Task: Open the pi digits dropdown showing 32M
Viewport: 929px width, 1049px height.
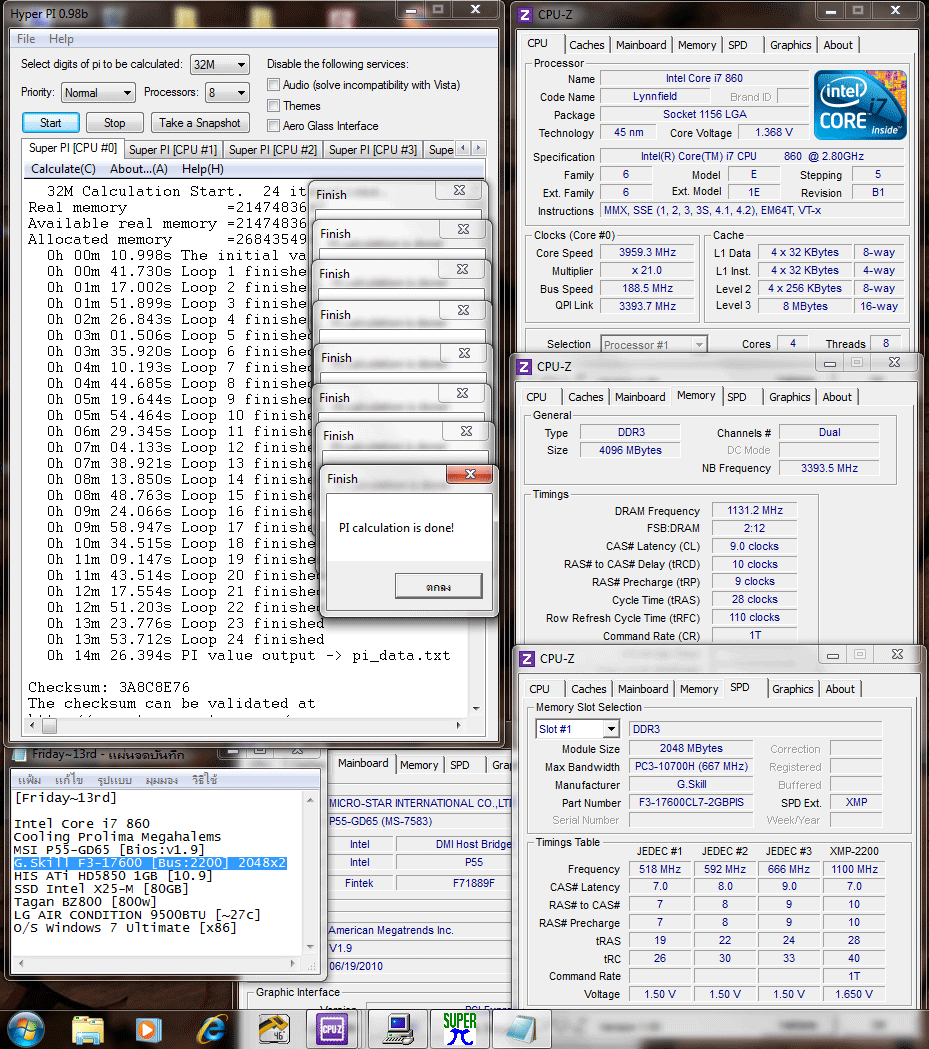Action: 219,65
